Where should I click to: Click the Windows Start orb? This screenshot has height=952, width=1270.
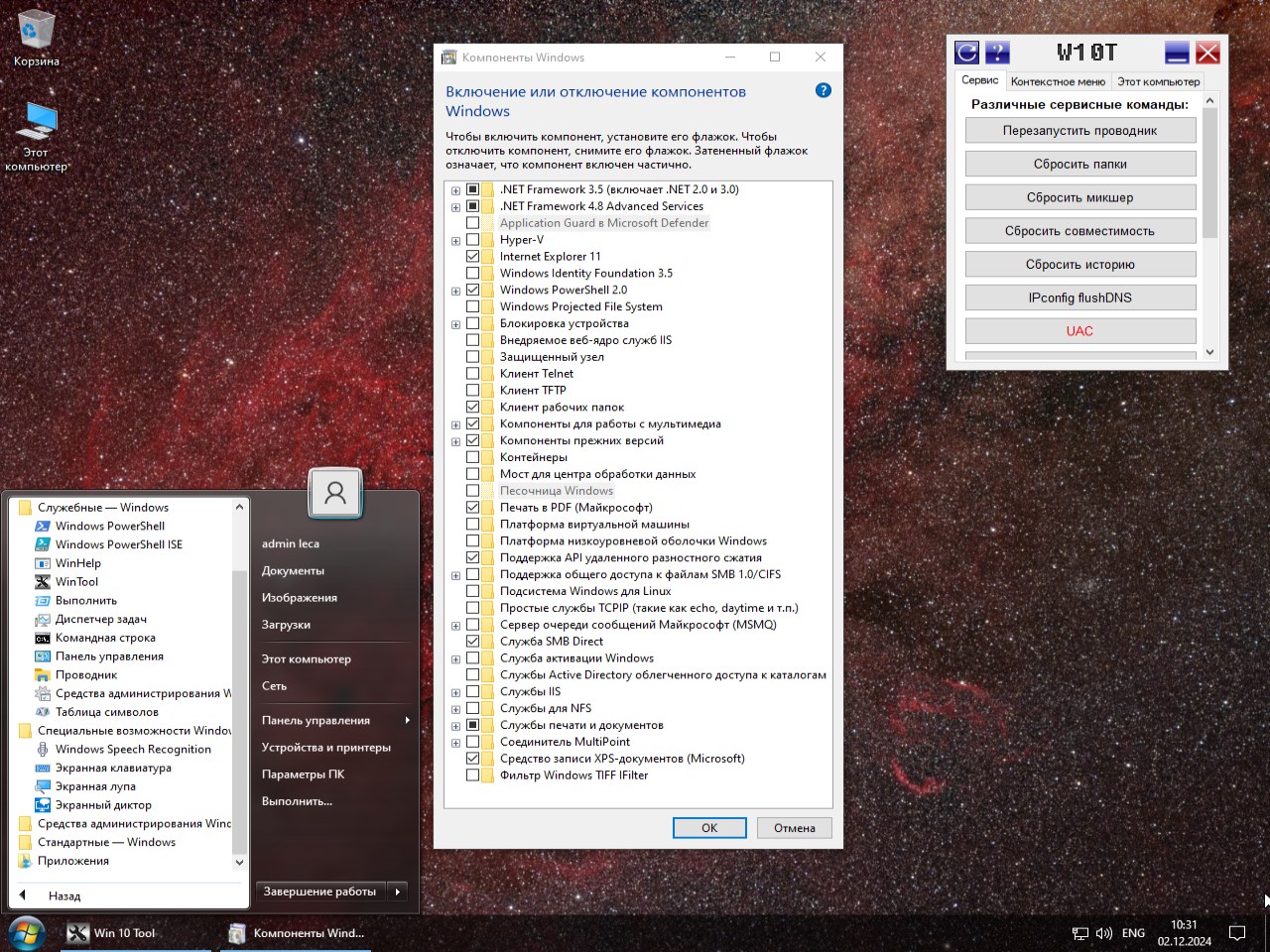click(x=26, y=933)
